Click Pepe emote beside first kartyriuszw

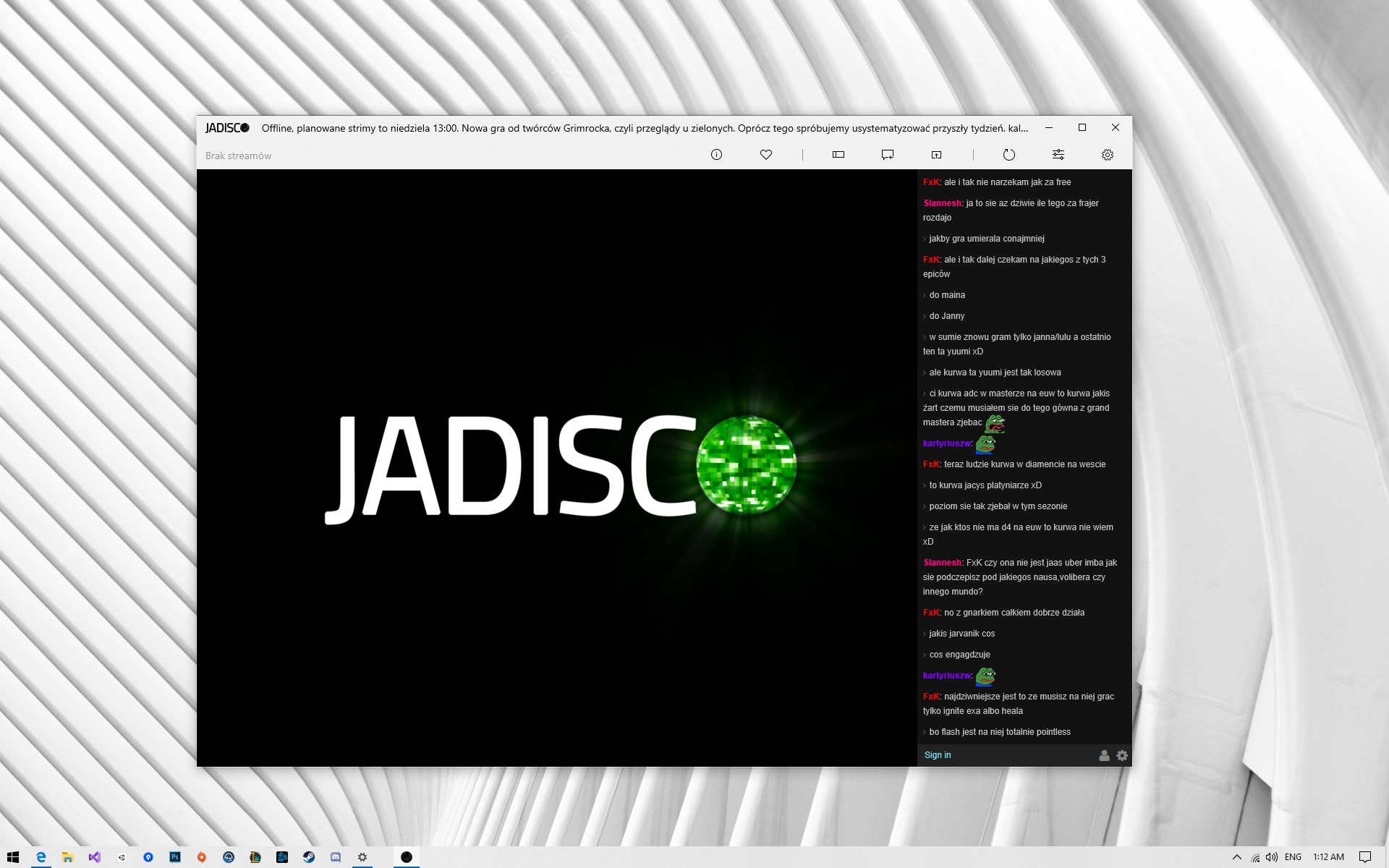(985, 443)
